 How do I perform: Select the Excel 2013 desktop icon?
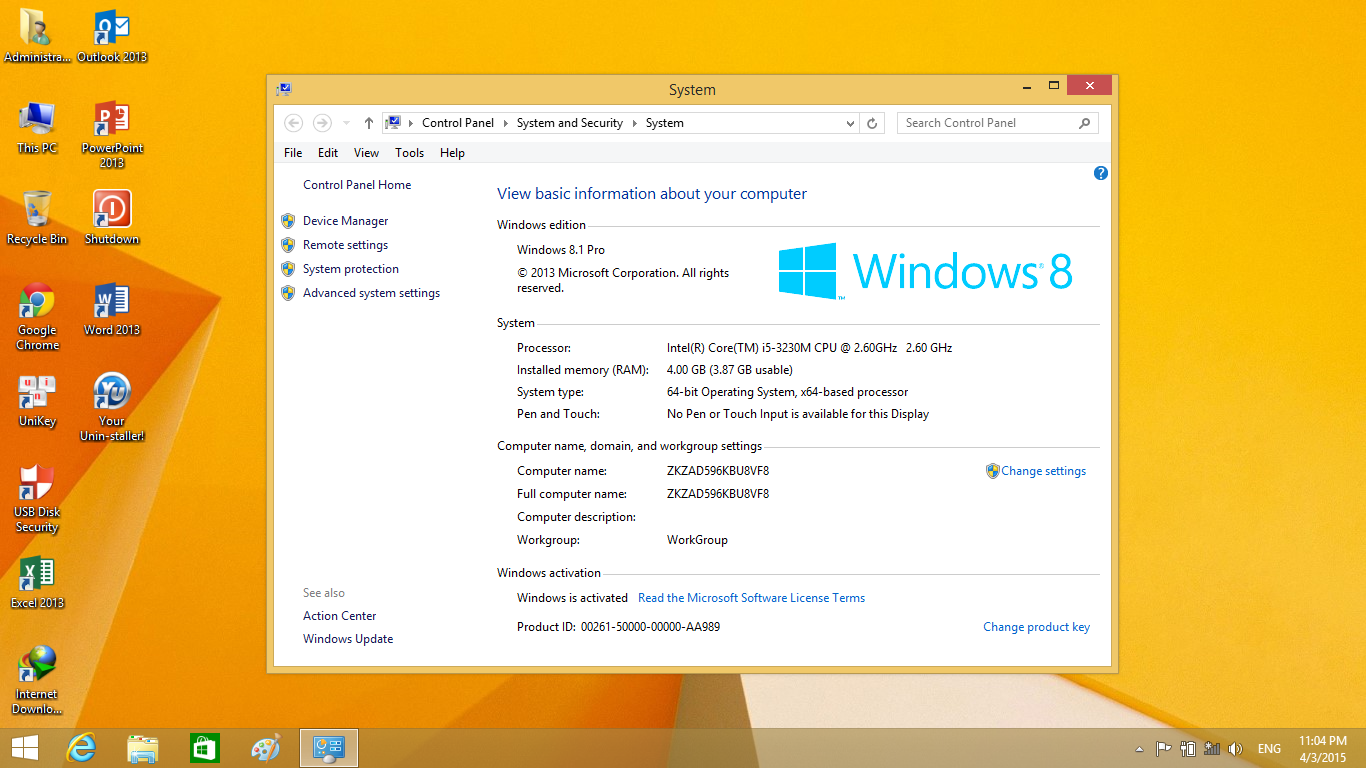[37, 582]
